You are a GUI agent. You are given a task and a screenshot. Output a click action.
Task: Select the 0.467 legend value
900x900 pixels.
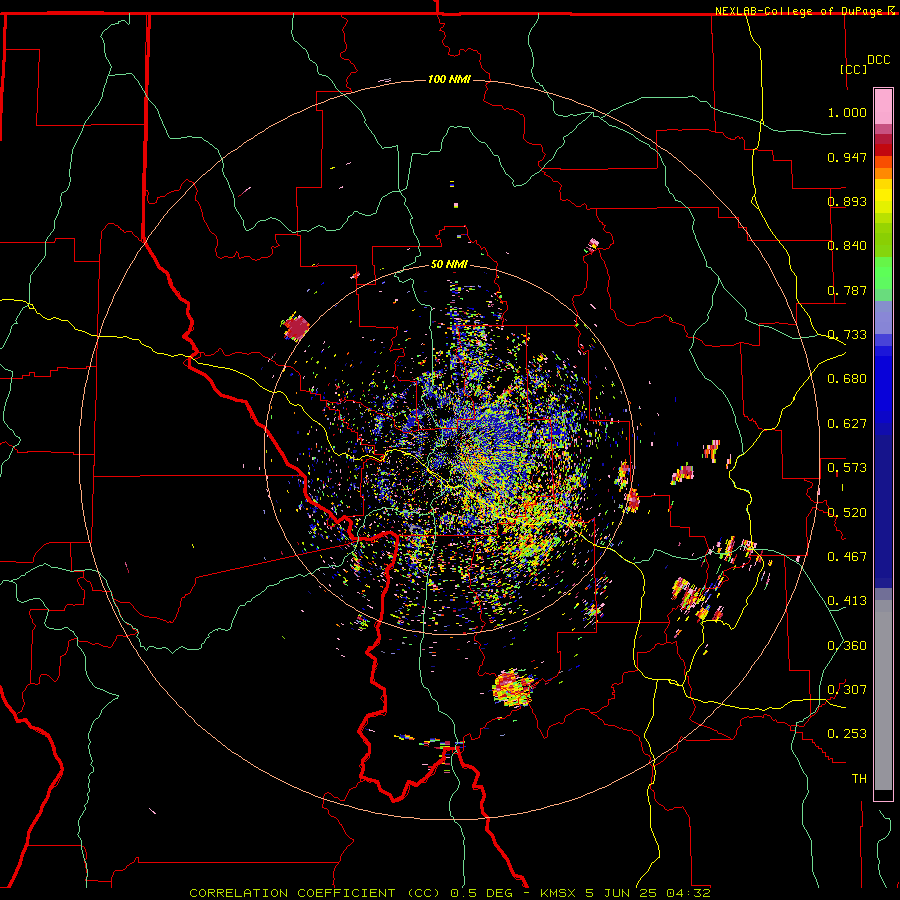click(x=847, y=557)
